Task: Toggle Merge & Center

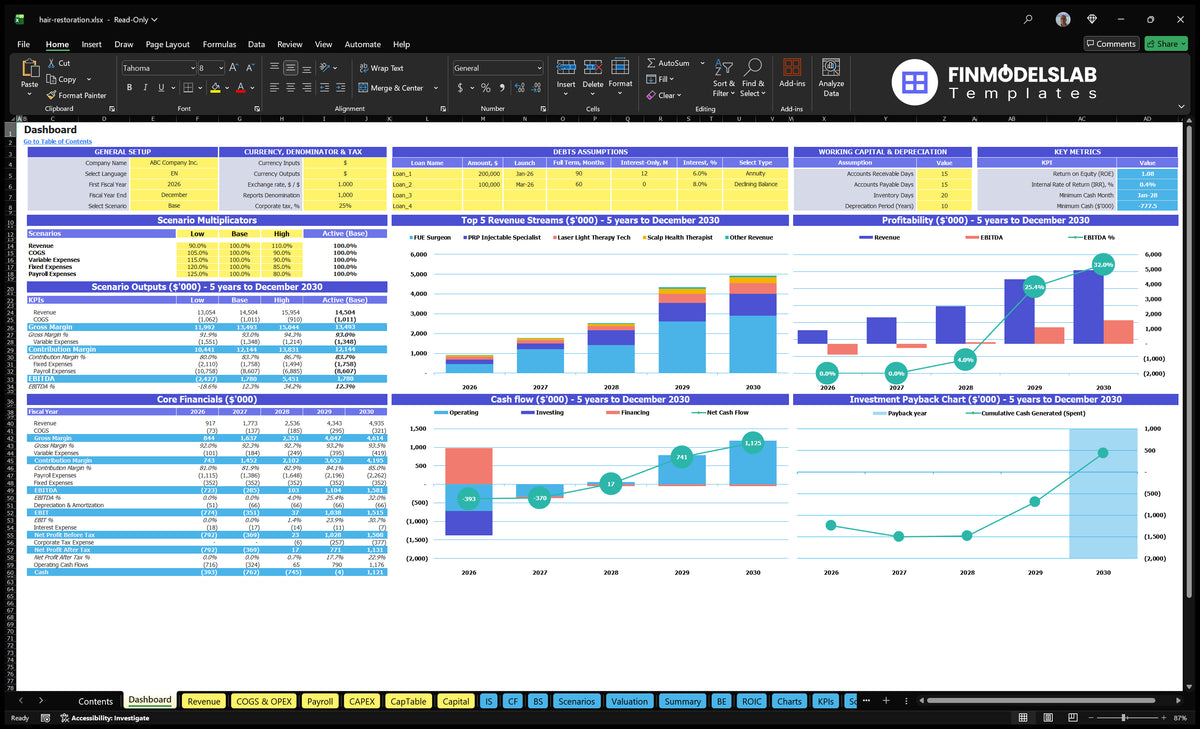Action: 390,88
